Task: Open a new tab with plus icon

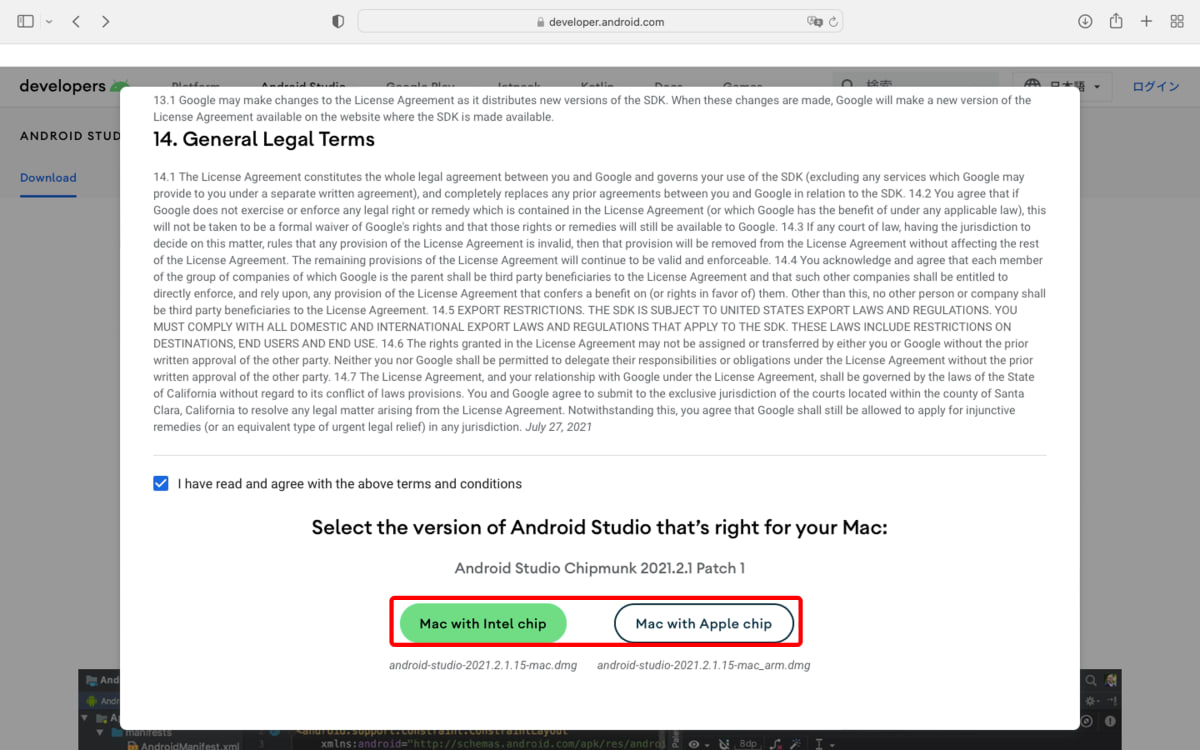Action: [x=1147, y=21]
